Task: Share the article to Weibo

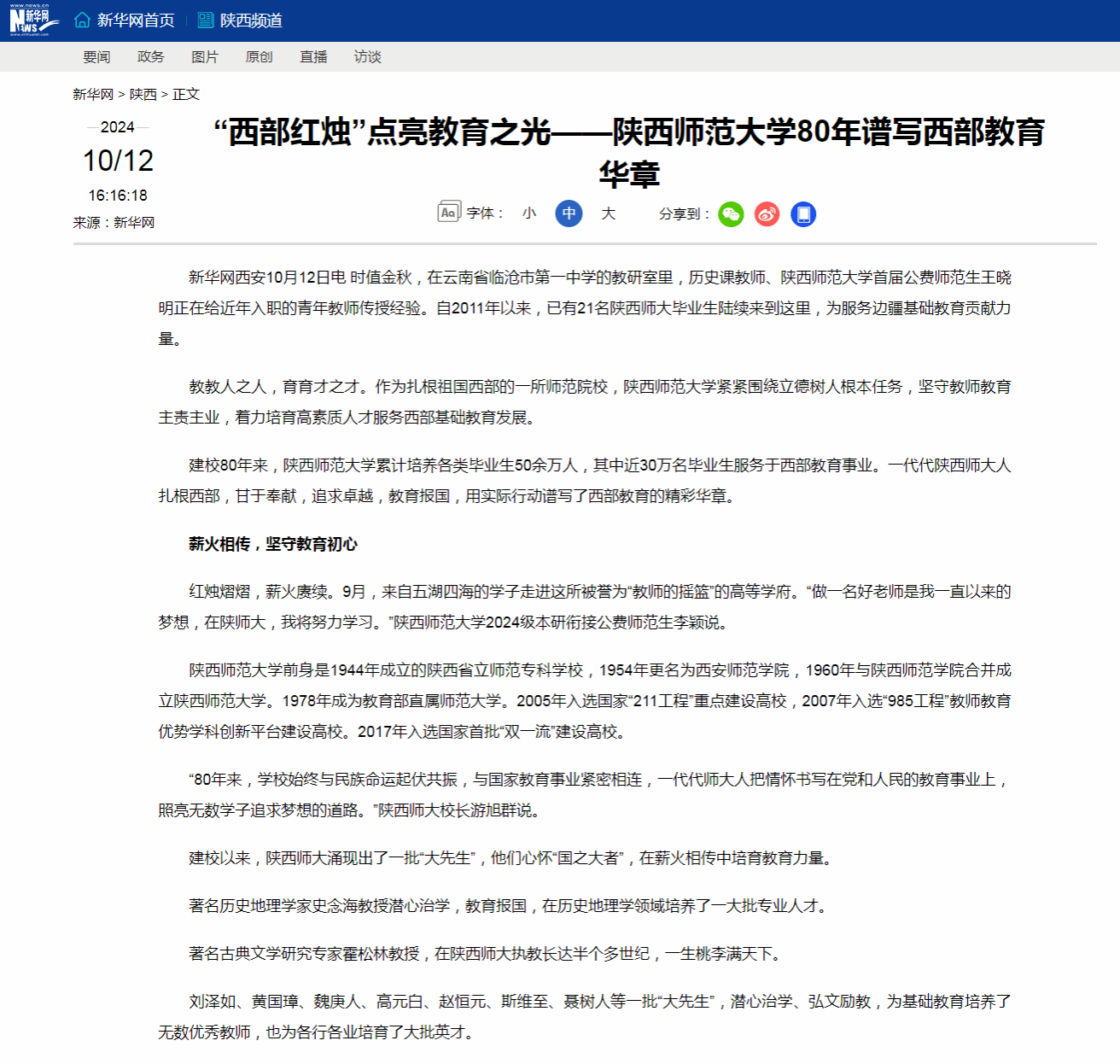Action: [767, 214]
